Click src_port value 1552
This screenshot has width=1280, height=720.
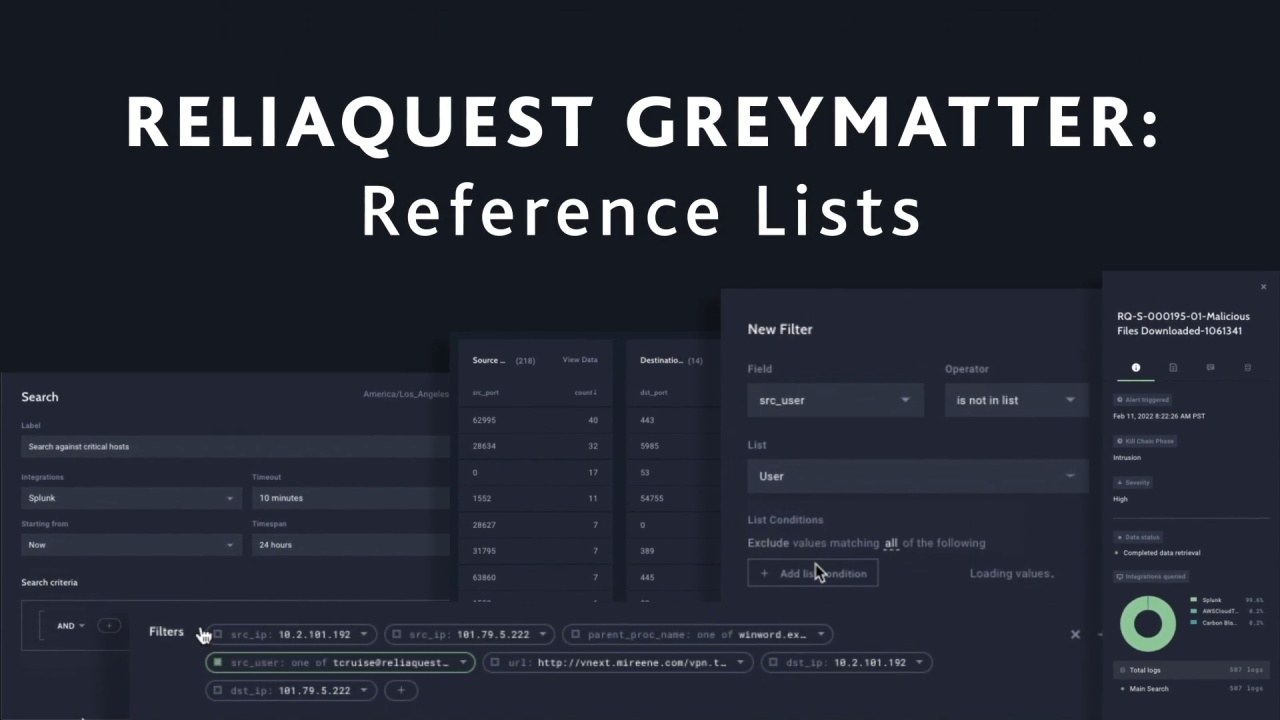[482, 498]
